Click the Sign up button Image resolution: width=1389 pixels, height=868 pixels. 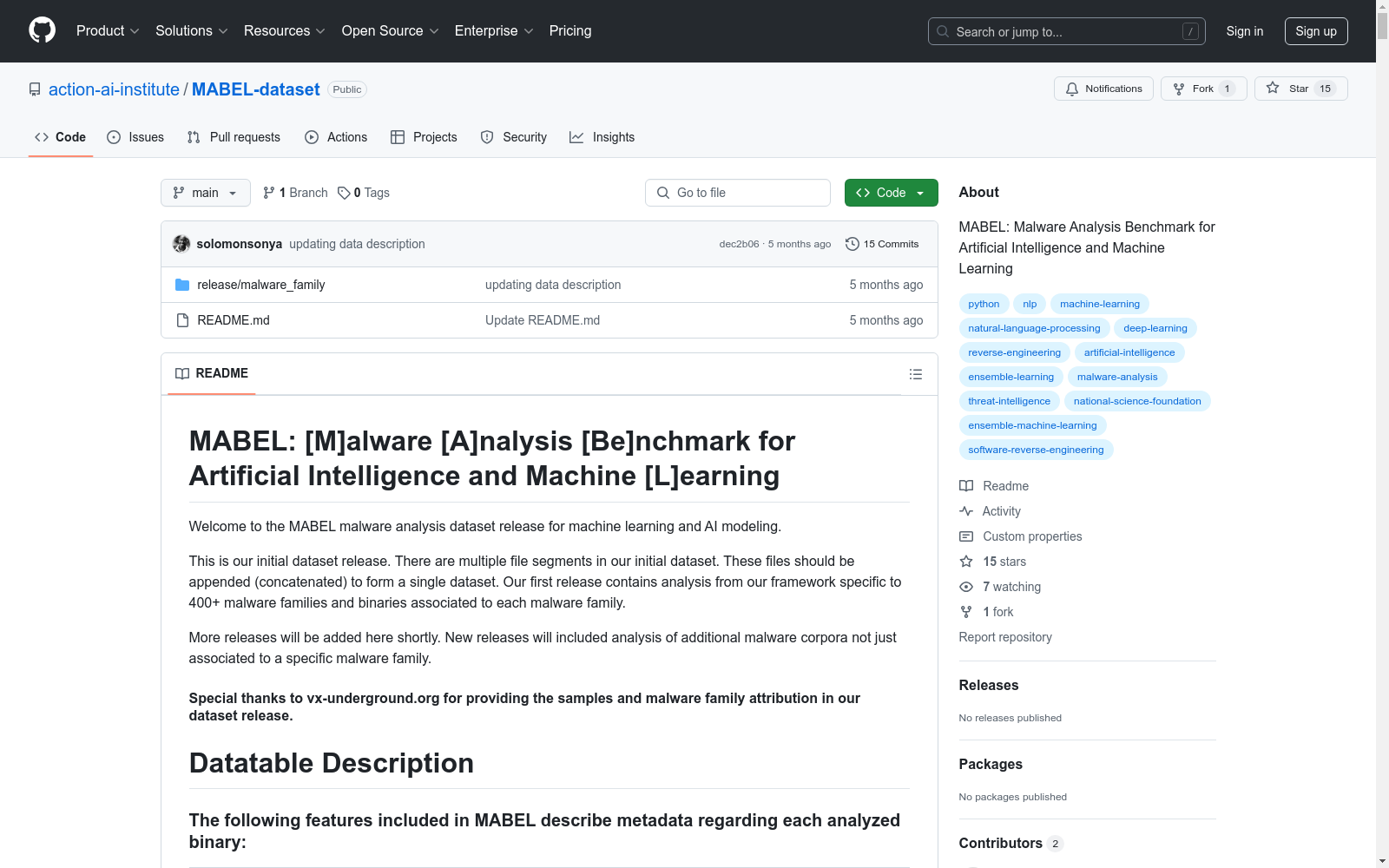pos(1316,31)
